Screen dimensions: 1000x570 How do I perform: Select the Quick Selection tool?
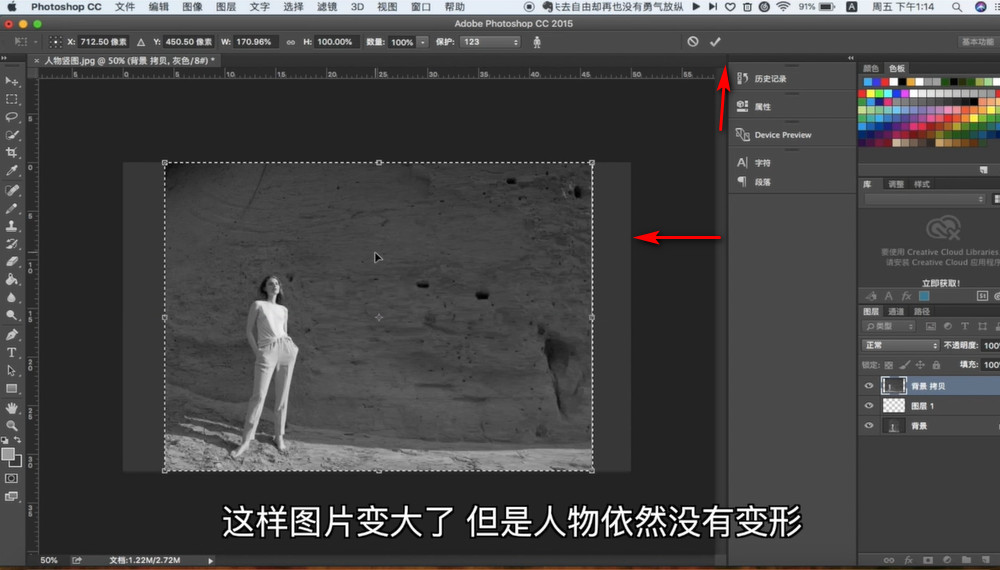[x=11, y=135]
